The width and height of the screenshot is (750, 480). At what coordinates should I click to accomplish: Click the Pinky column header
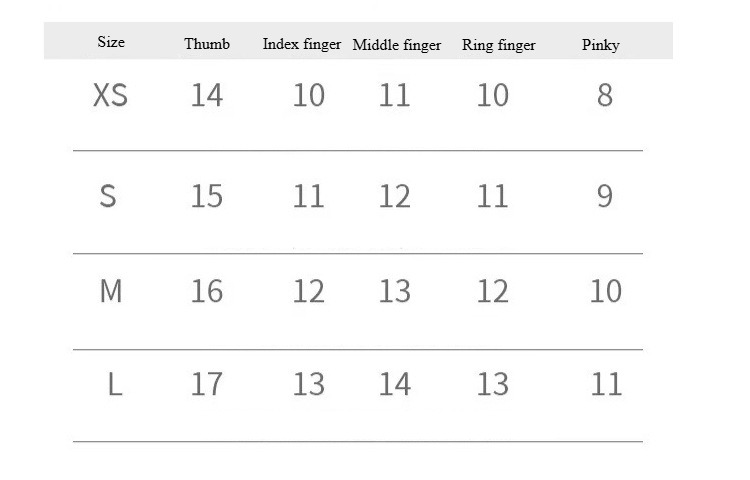click(600, 45)
